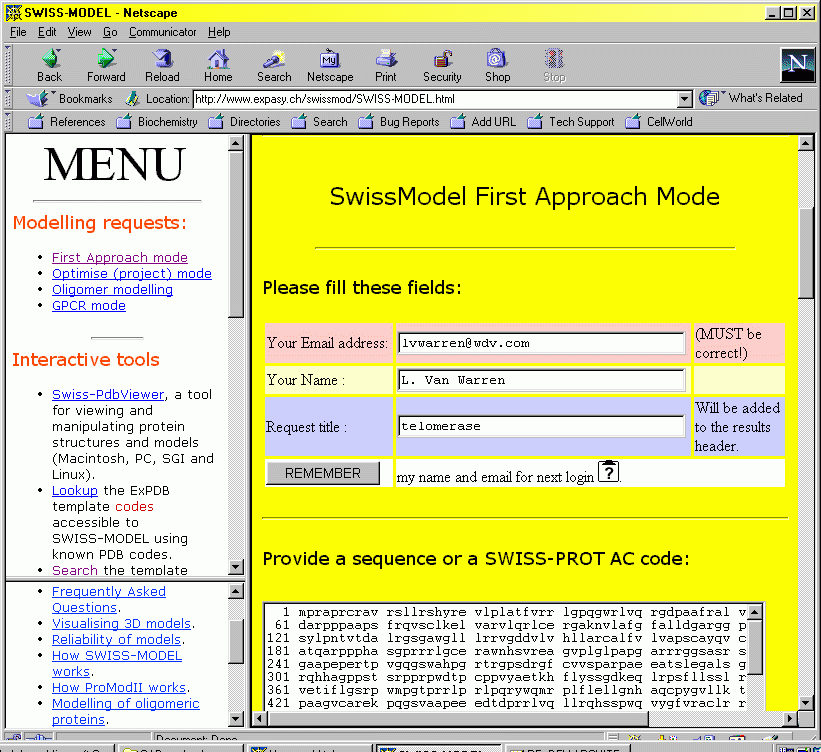Click the question mark help icon
The height and width of the screenshot is (752, 821).
pyautogui.click(x=608, y=471)
